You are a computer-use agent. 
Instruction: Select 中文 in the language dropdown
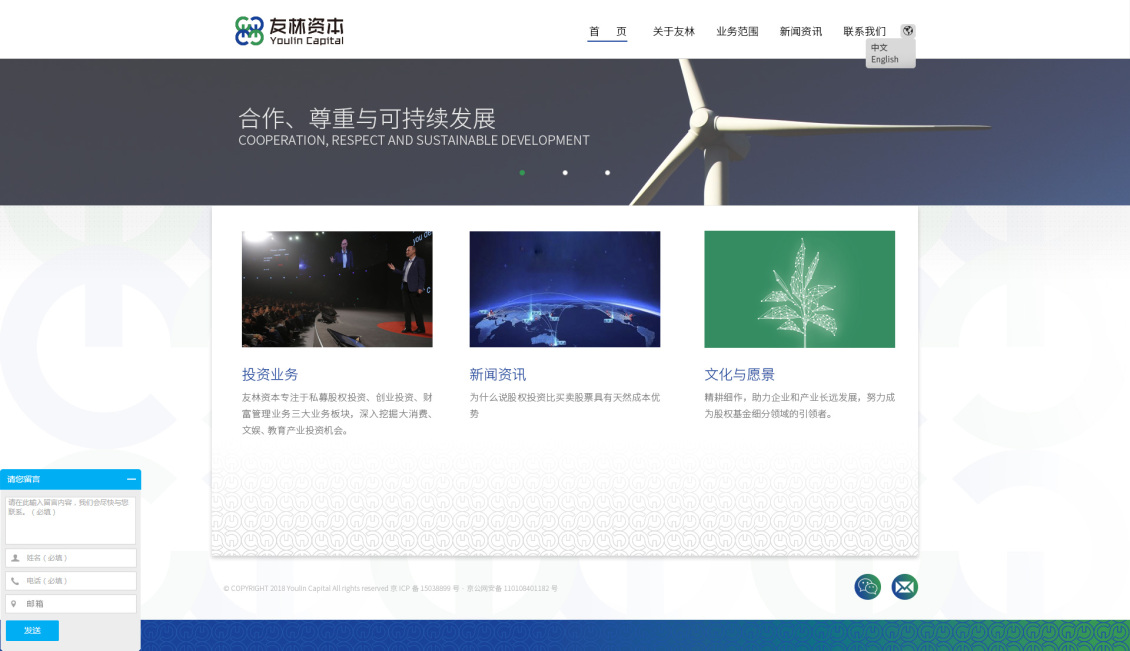pyautogui.click(x=880, y=46)
